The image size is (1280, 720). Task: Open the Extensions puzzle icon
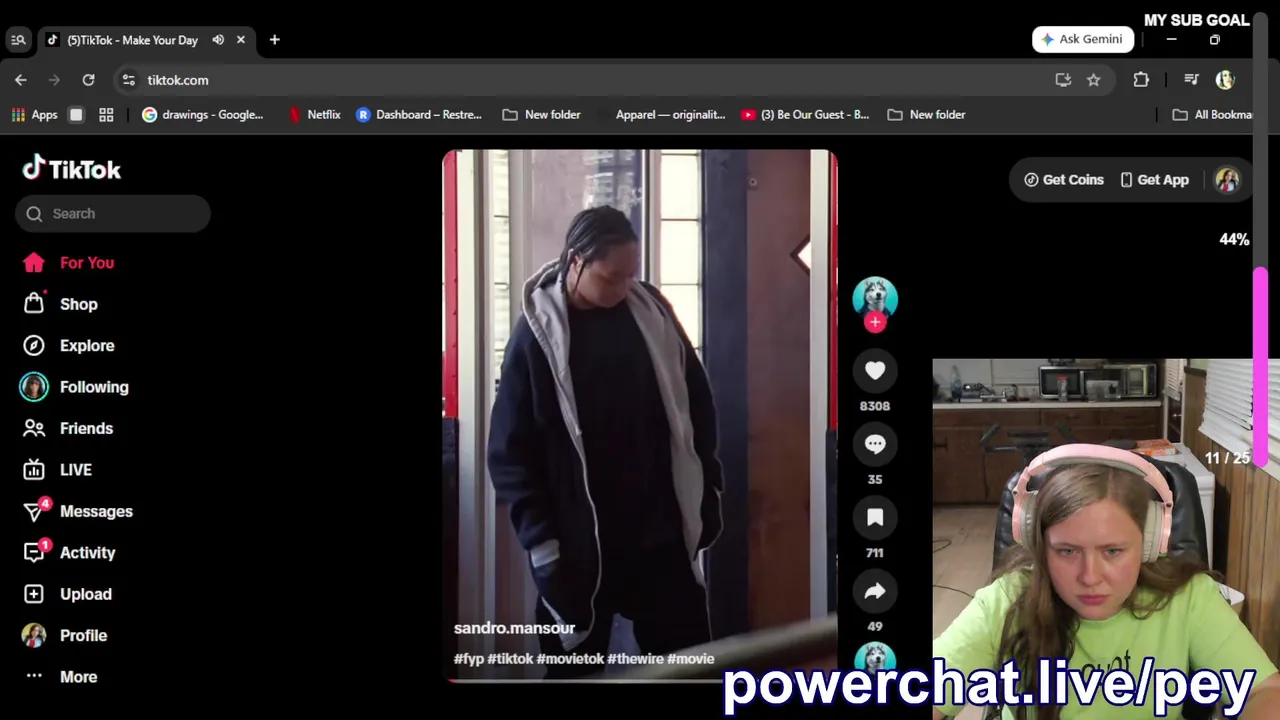click(x=1141, y=80)
